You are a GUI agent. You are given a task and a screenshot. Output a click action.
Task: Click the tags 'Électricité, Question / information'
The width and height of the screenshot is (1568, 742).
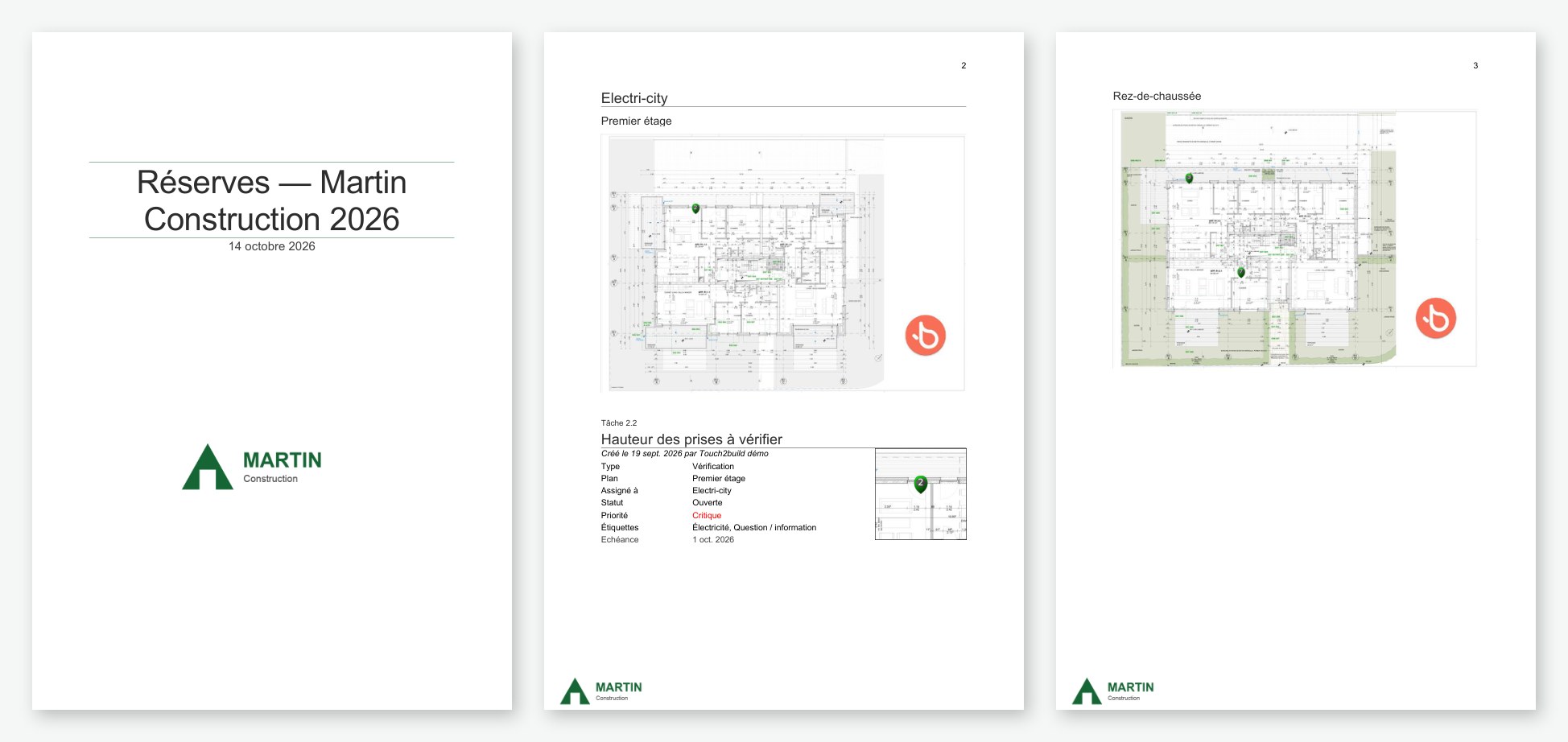[x=754, y=527]
